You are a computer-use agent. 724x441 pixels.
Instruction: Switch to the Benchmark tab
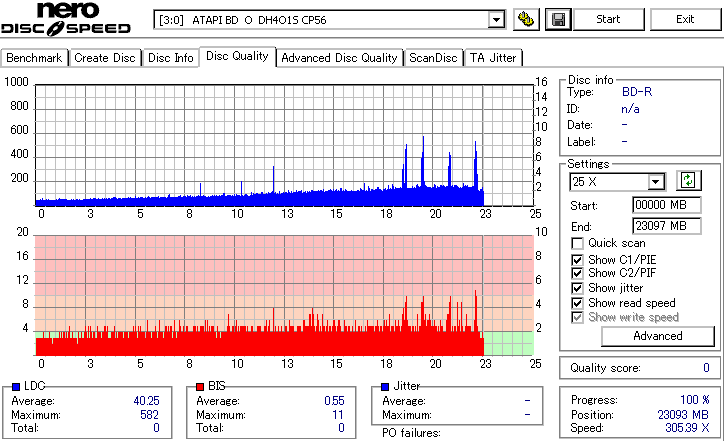click(x=34, y=58)
